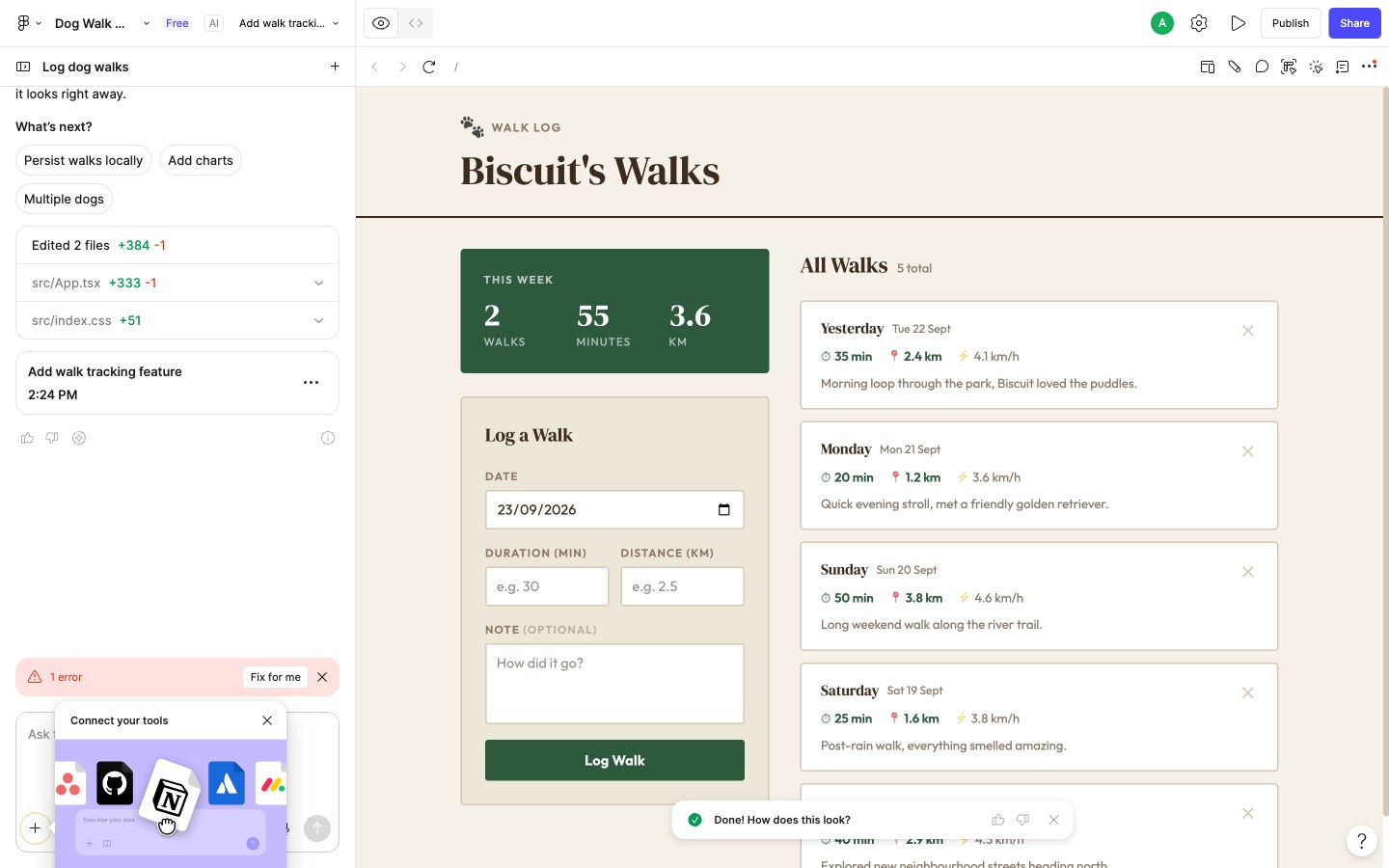
Task: Delete the Yesterday walk entry
Action: click(x=1248, y=331)
